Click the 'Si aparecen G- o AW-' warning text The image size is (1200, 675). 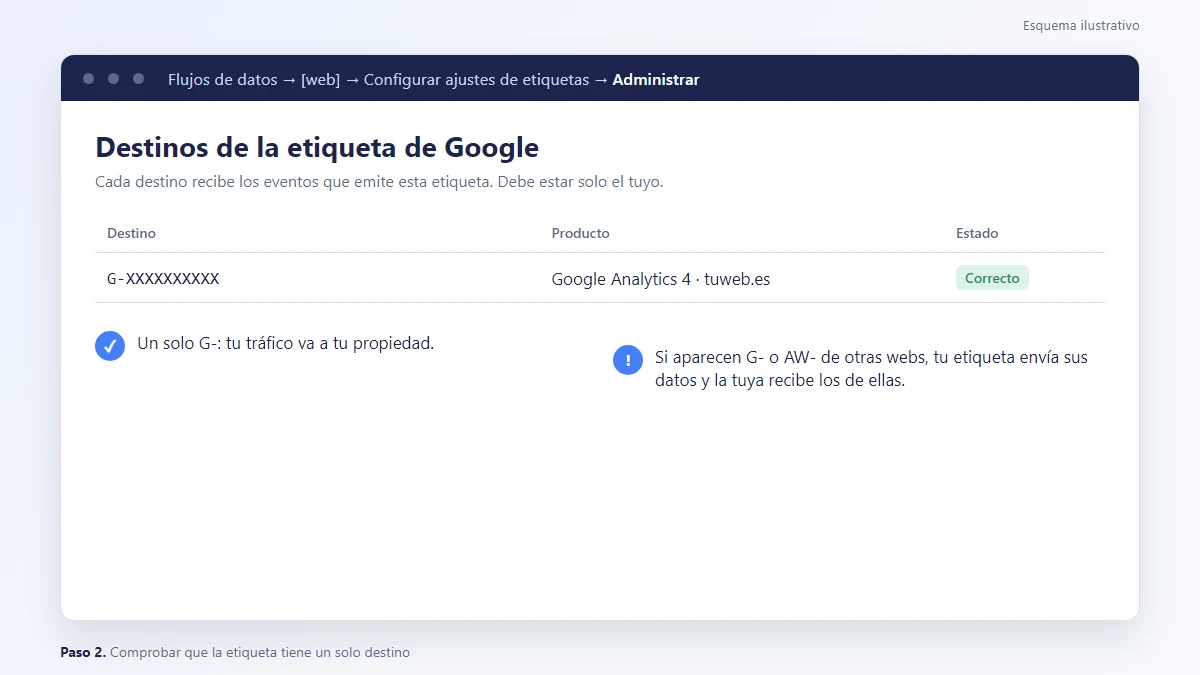click(x=871, y=369)
